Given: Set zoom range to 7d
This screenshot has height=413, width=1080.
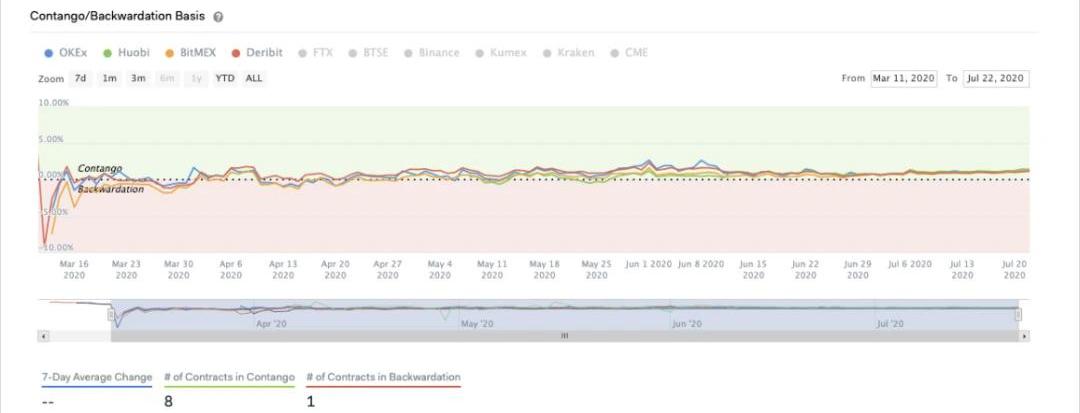Looking at the screenshot, I should coord(80,78).
